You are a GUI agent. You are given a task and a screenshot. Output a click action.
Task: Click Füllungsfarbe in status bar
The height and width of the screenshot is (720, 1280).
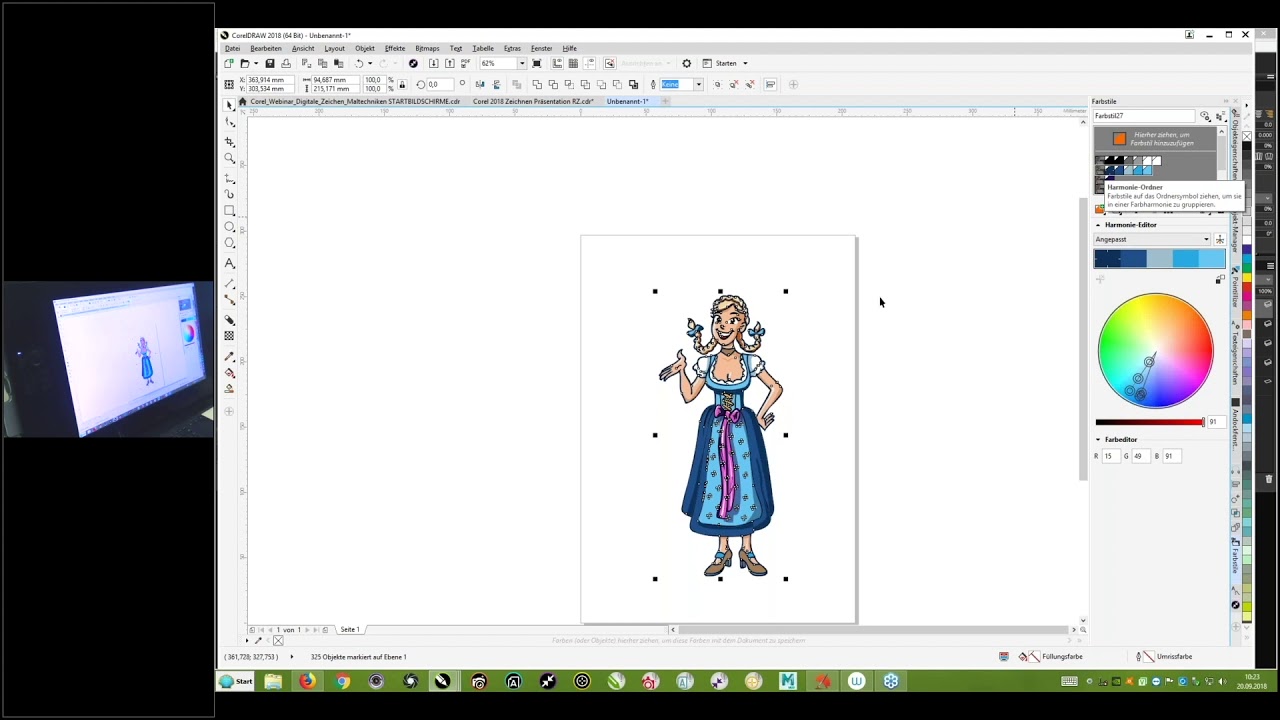coord(1061,657)
